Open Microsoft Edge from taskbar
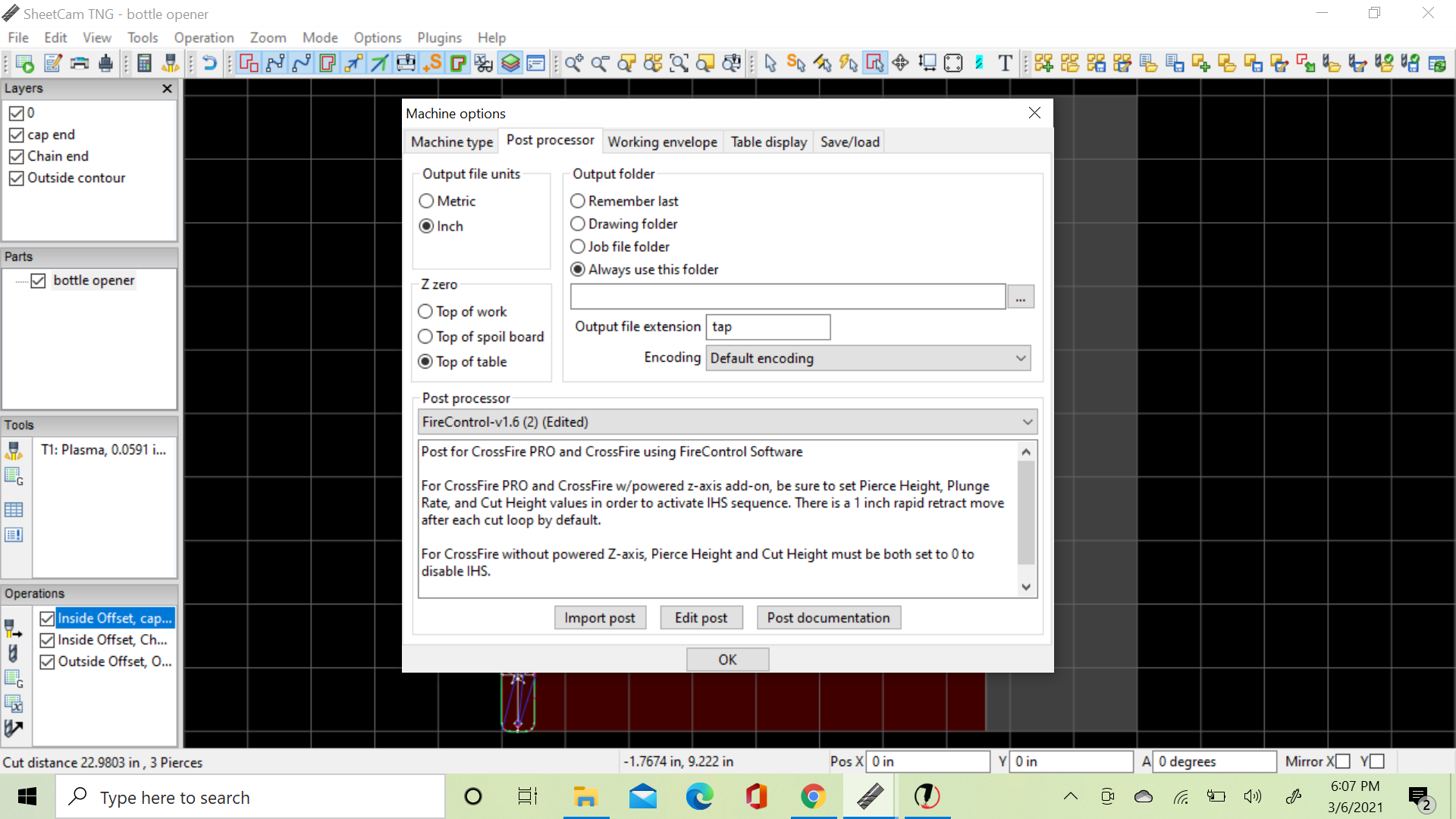 [699, 796]
